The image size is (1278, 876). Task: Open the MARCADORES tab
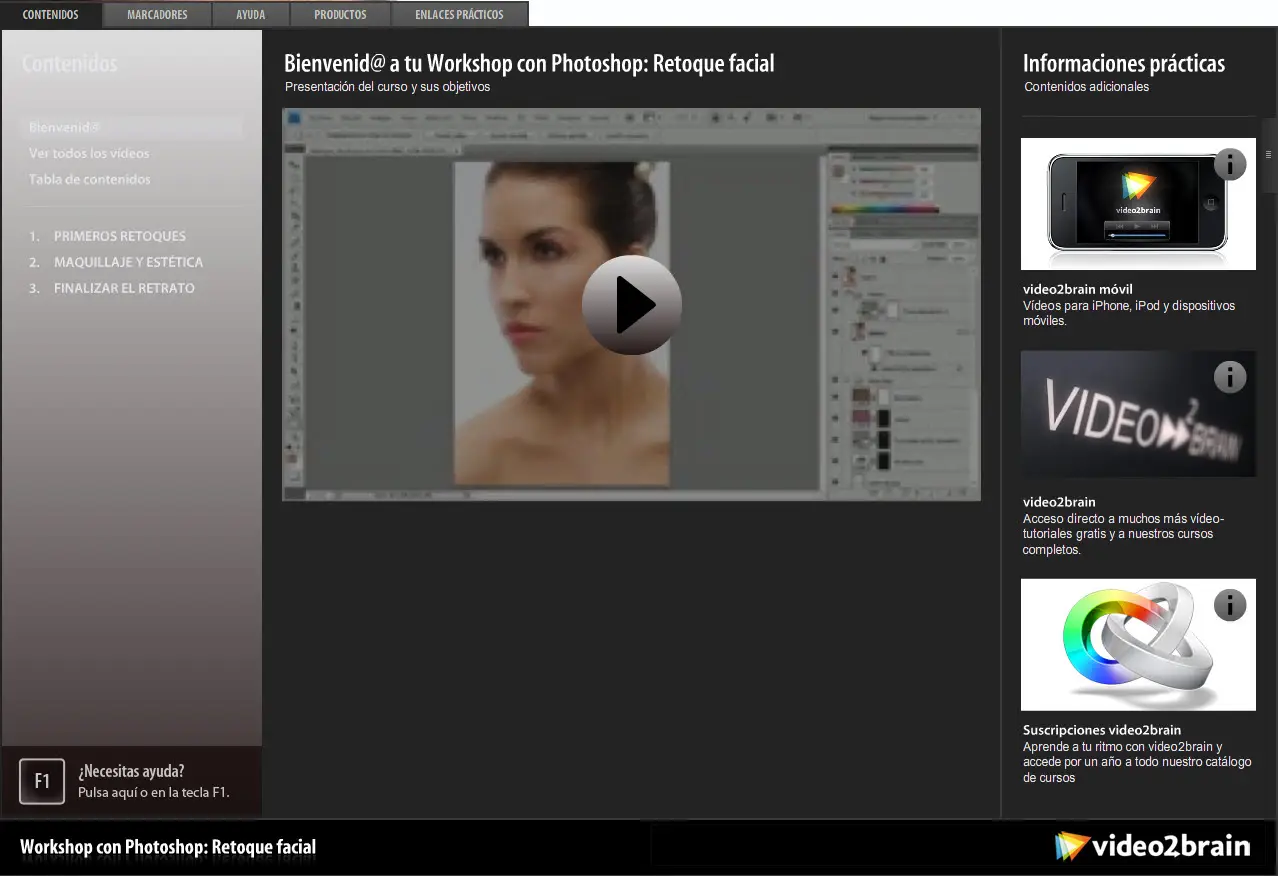coord(157,15)
